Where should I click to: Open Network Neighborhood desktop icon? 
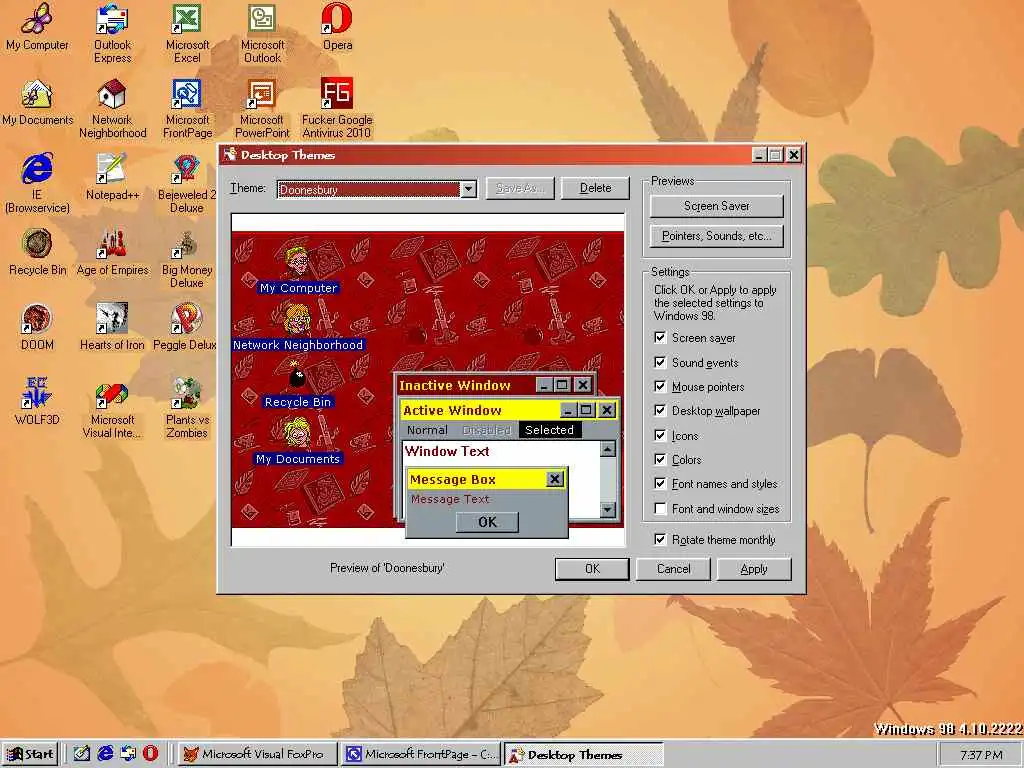[x=112, y=108]
